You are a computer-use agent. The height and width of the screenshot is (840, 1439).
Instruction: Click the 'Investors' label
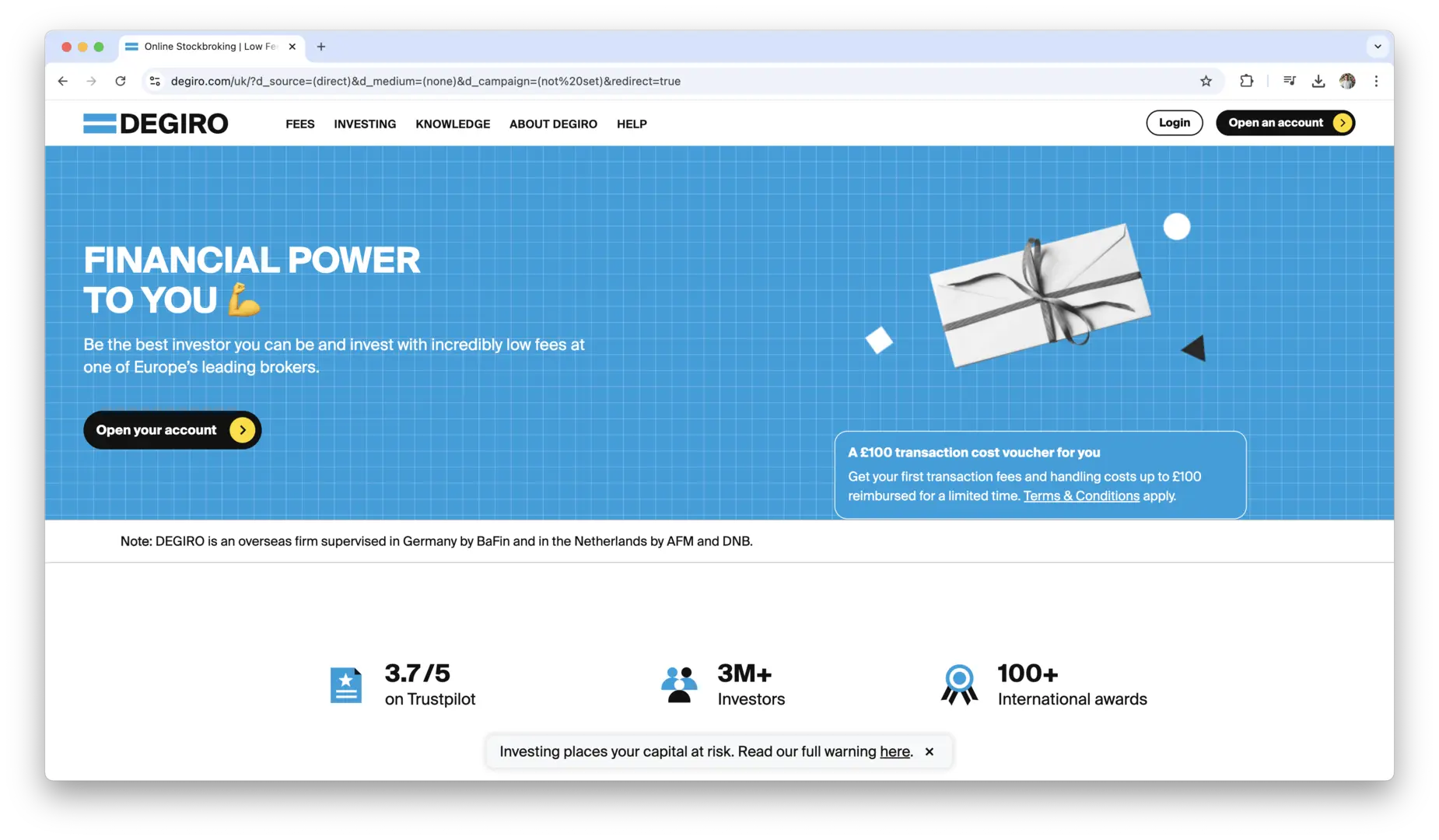coord(751,699)
